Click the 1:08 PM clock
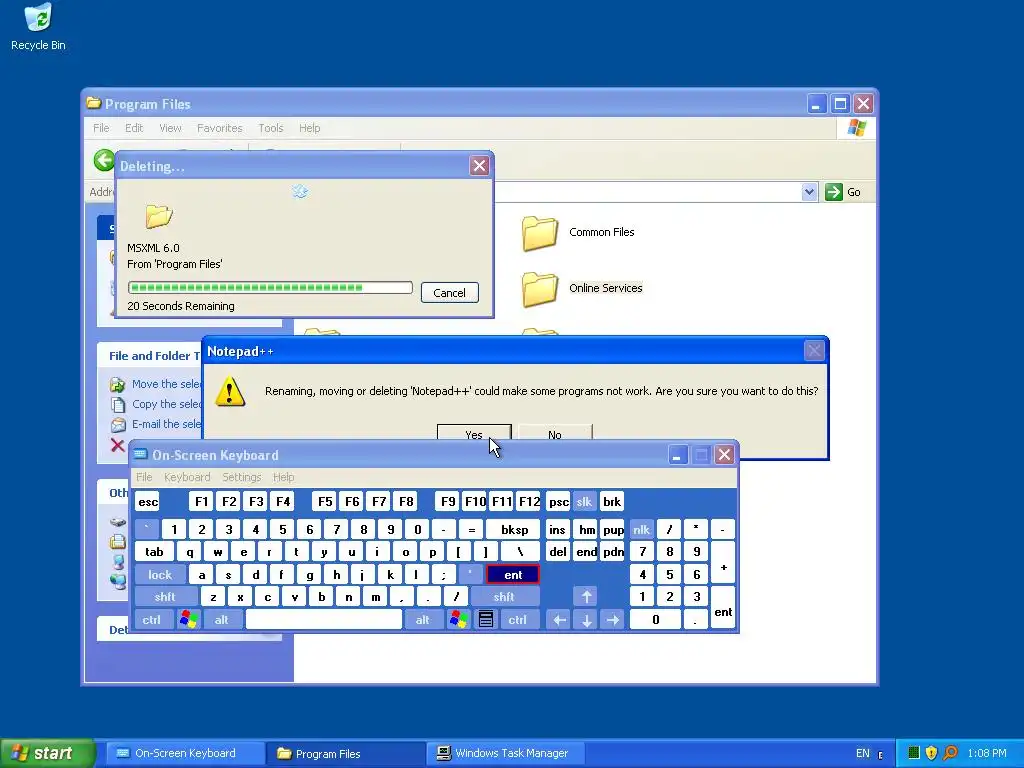The image size is (1024, 768). point(987,753)
